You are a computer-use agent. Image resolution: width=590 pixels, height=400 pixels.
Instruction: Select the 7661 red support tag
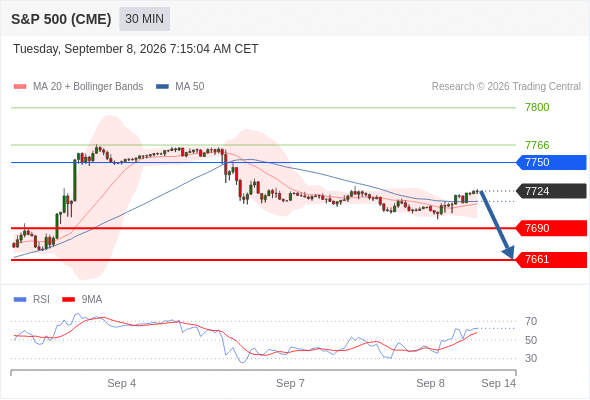[551, 260]
